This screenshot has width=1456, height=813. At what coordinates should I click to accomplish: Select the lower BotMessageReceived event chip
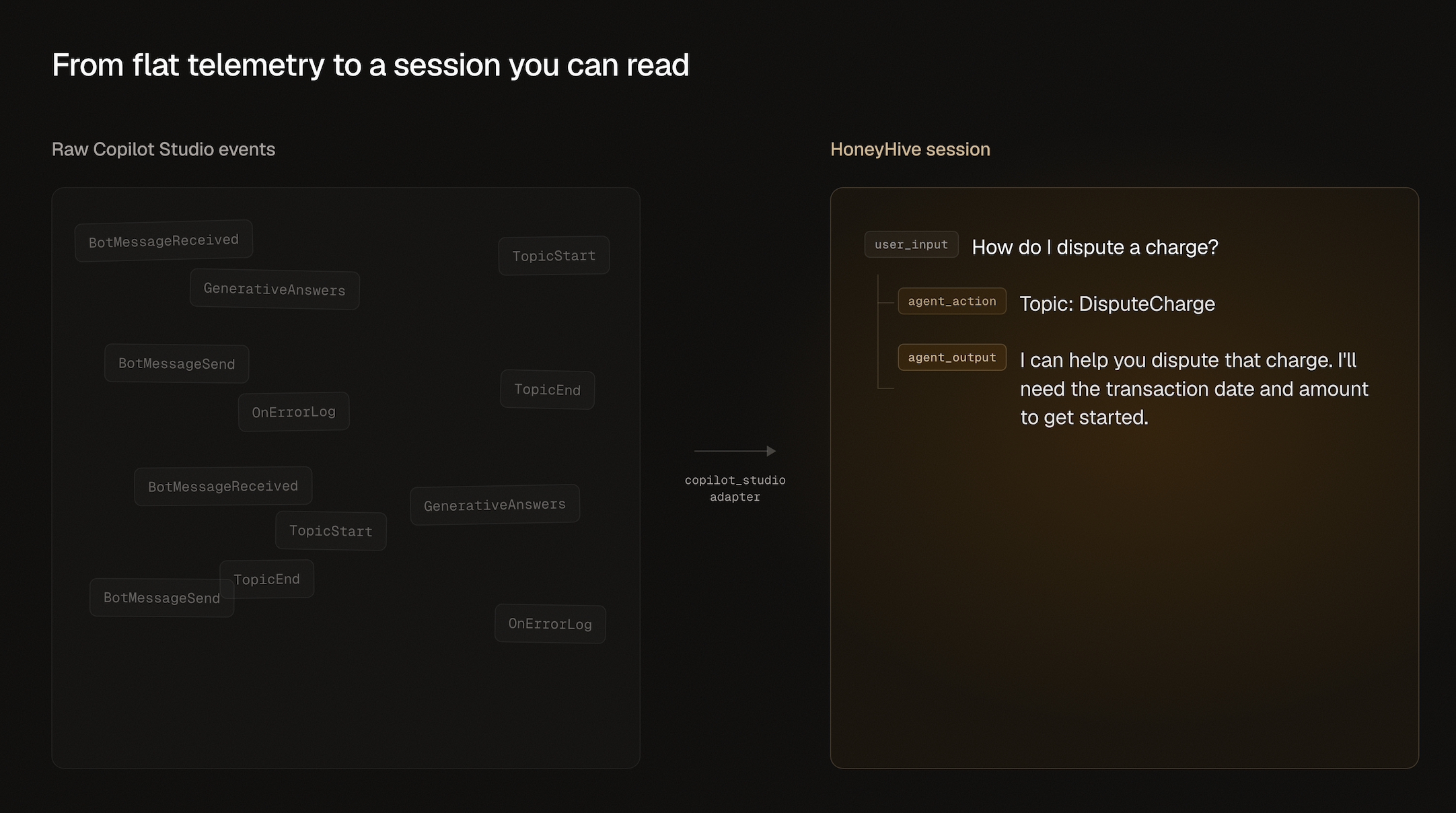[x=223, y=486]
